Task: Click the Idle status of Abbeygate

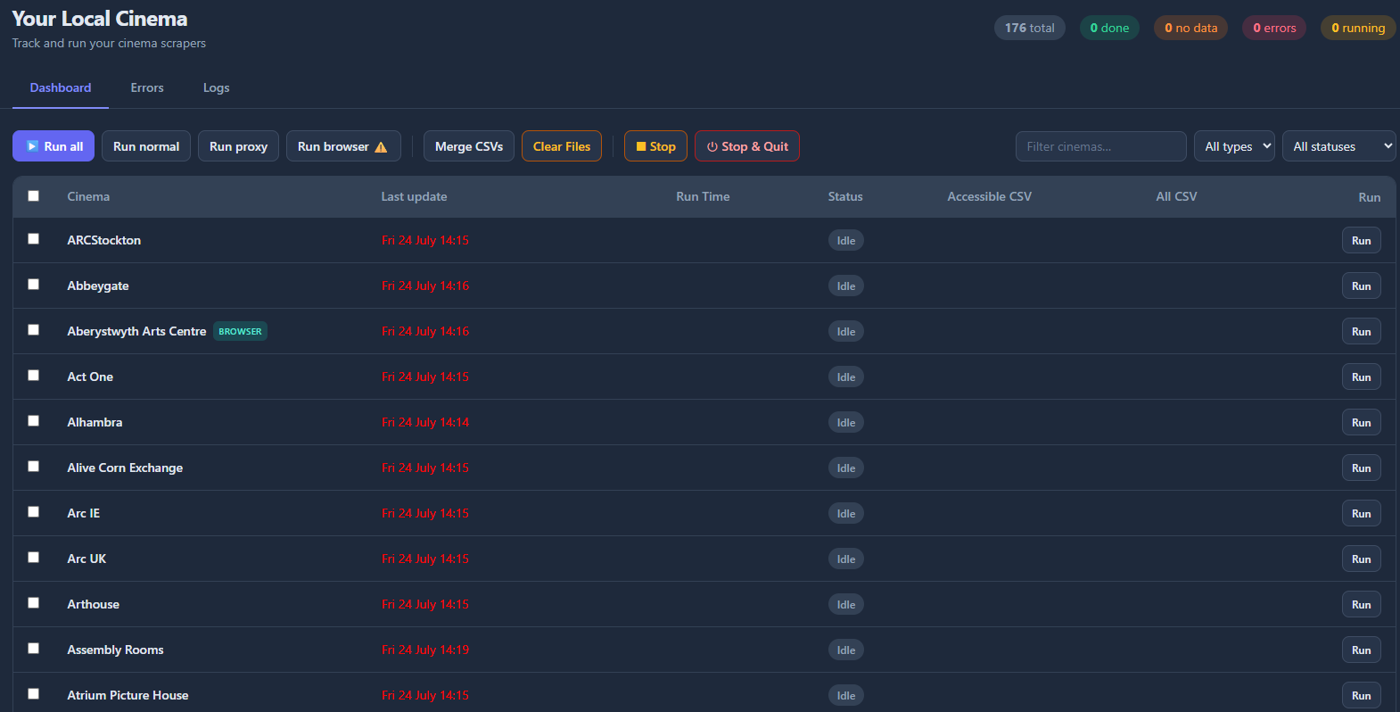Action: [846, 286]
